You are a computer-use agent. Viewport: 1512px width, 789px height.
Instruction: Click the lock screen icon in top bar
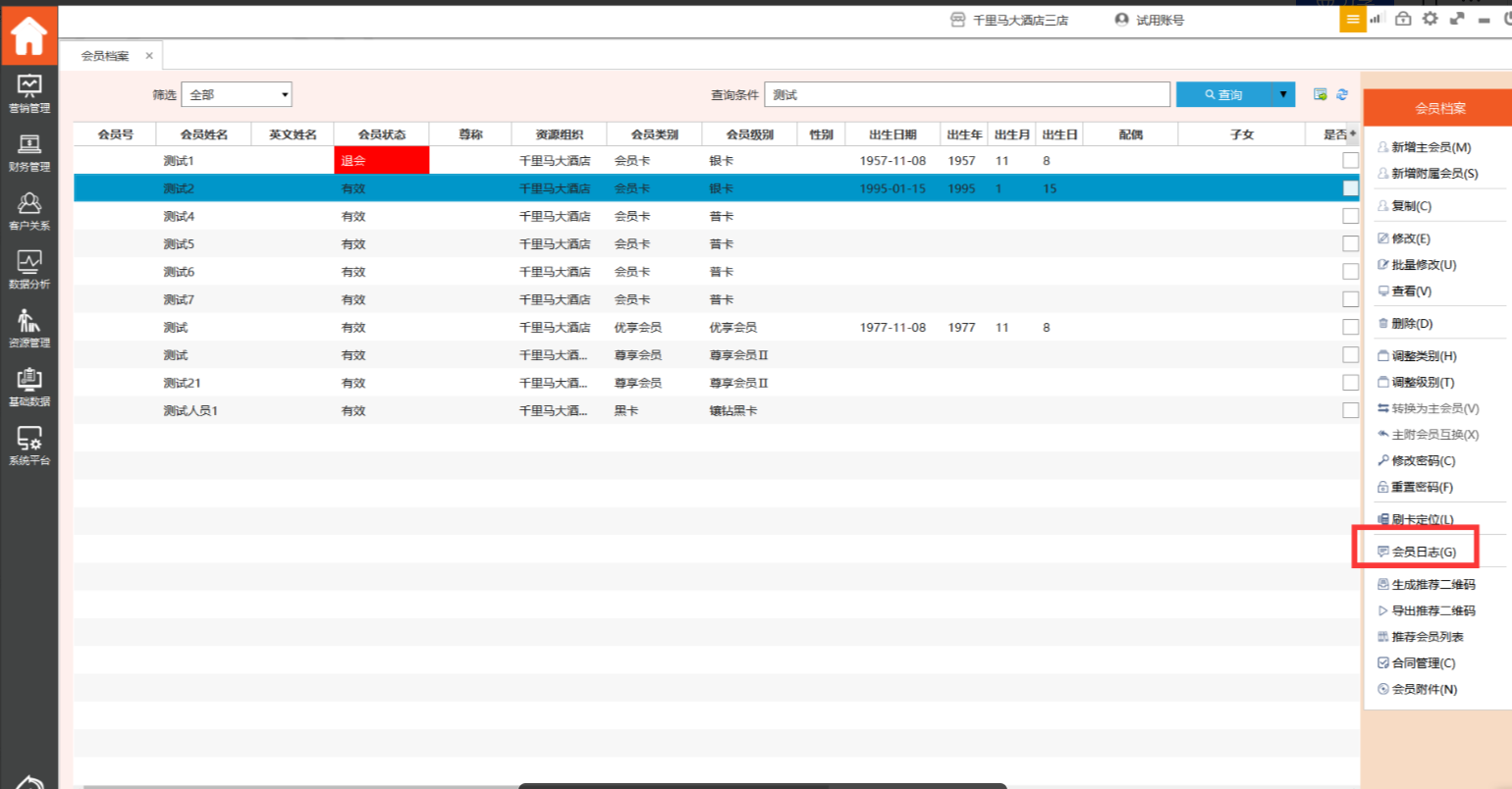(x=1403, y=19)
